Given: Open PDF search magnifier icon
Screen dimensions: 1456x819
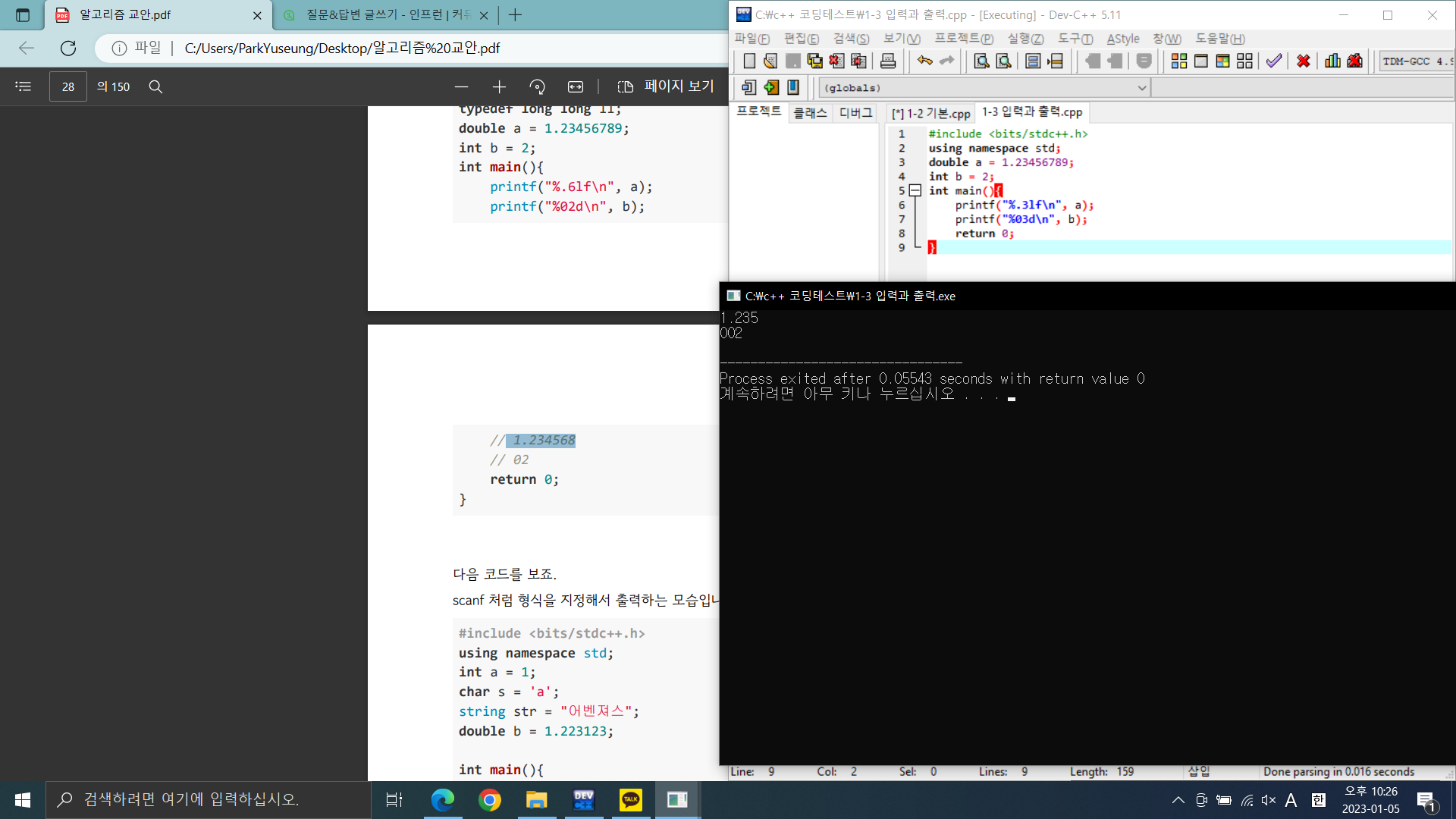Looking at the screenshot, I should (x=155, y=86).
